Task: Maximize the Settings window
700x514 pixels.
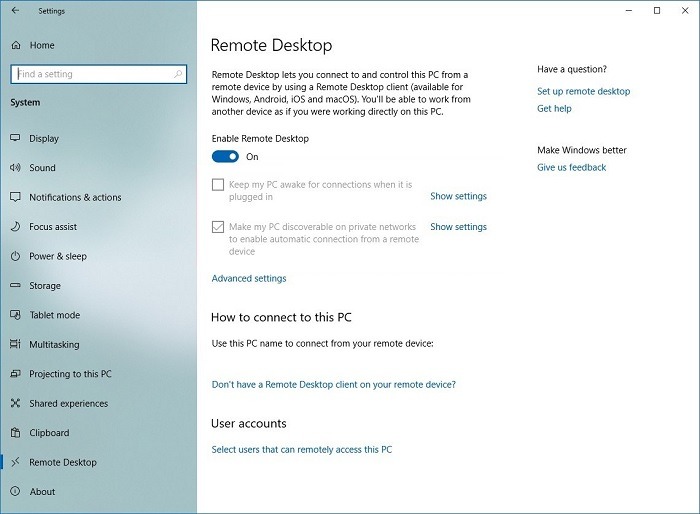Action: (x=657, y=11)
